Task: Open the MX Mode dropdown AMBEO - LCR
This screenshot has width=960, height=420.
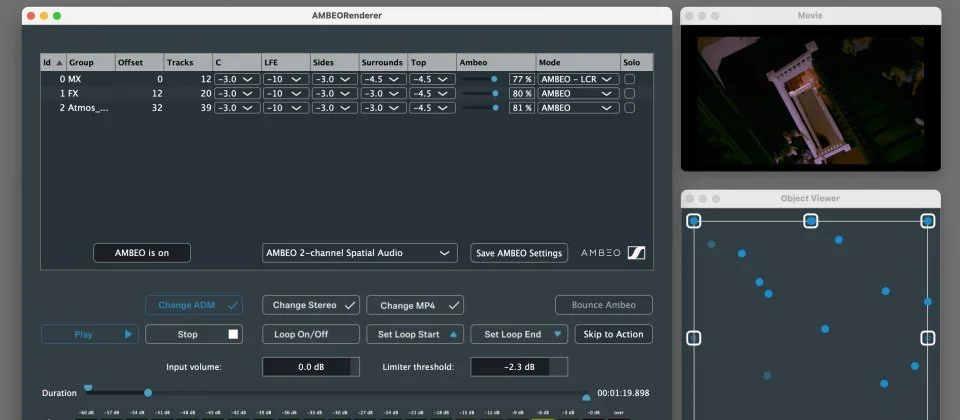Action: tap(577, 78)
